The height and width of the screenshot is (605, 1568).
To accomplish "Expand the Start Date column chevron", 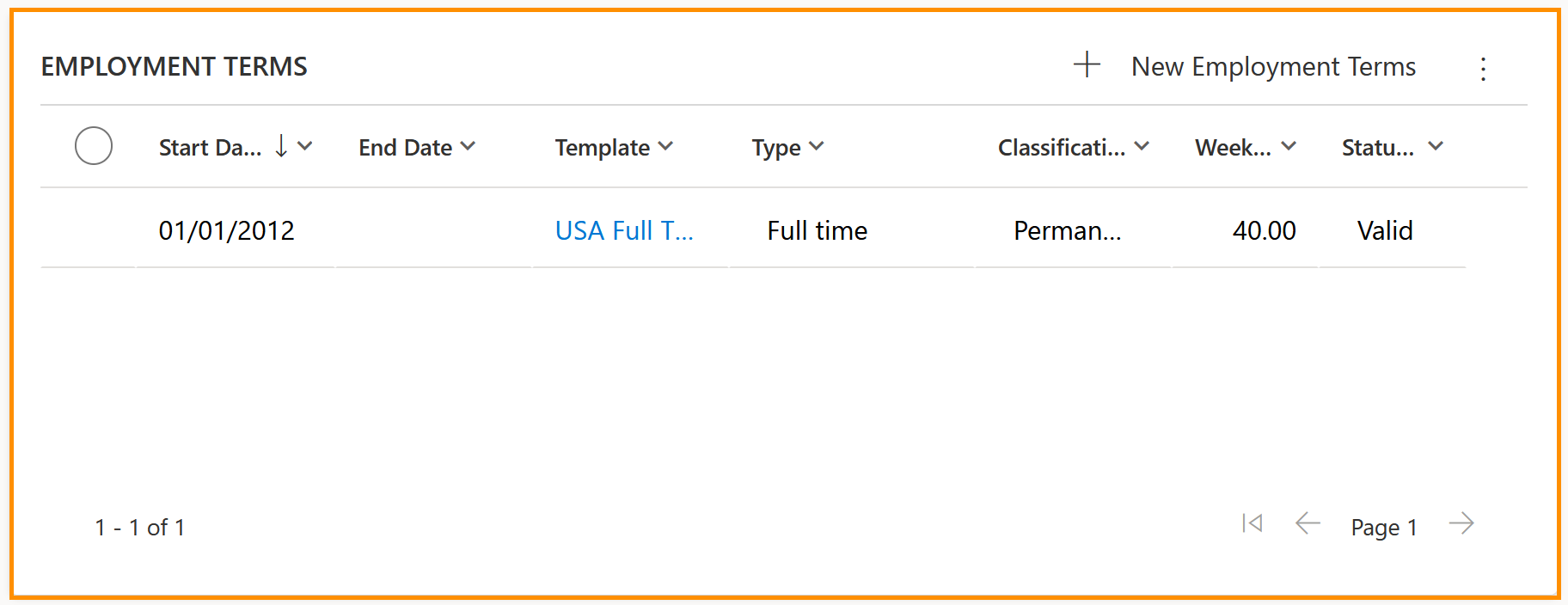I will [305, 146].
